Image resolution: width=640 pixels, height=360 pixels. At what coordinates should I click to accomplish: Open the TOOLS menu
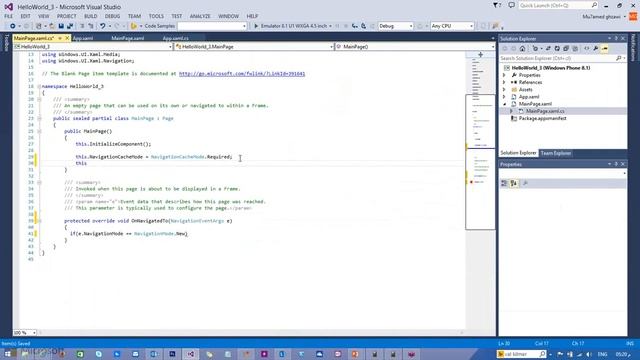156,16
